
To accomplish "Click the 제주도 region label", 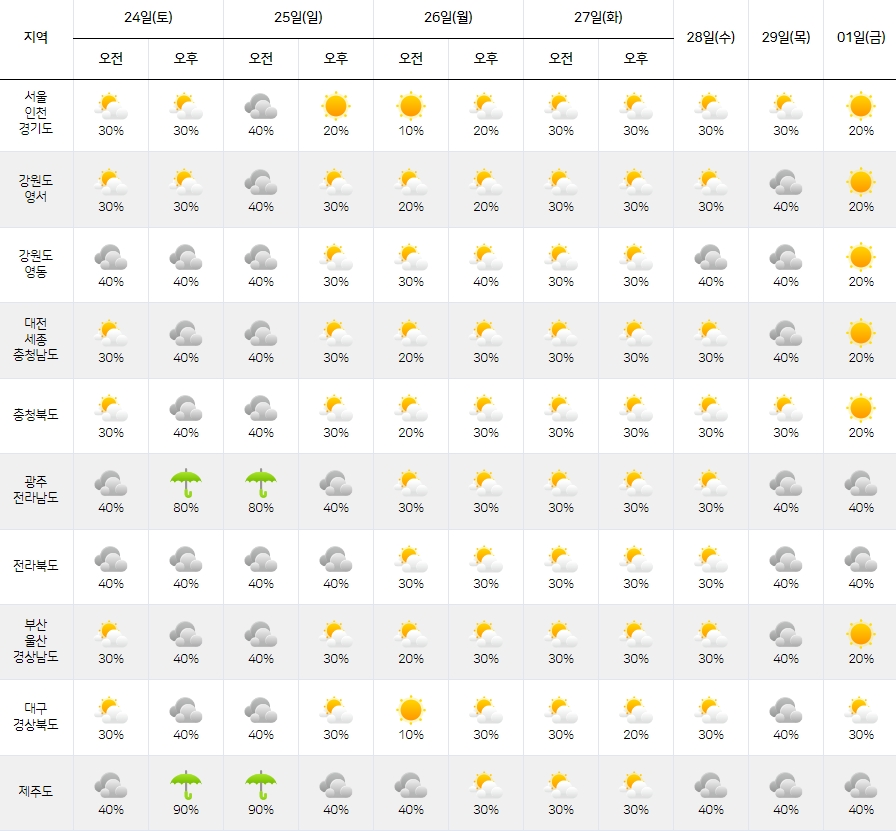I will click(x=36, y=791).
